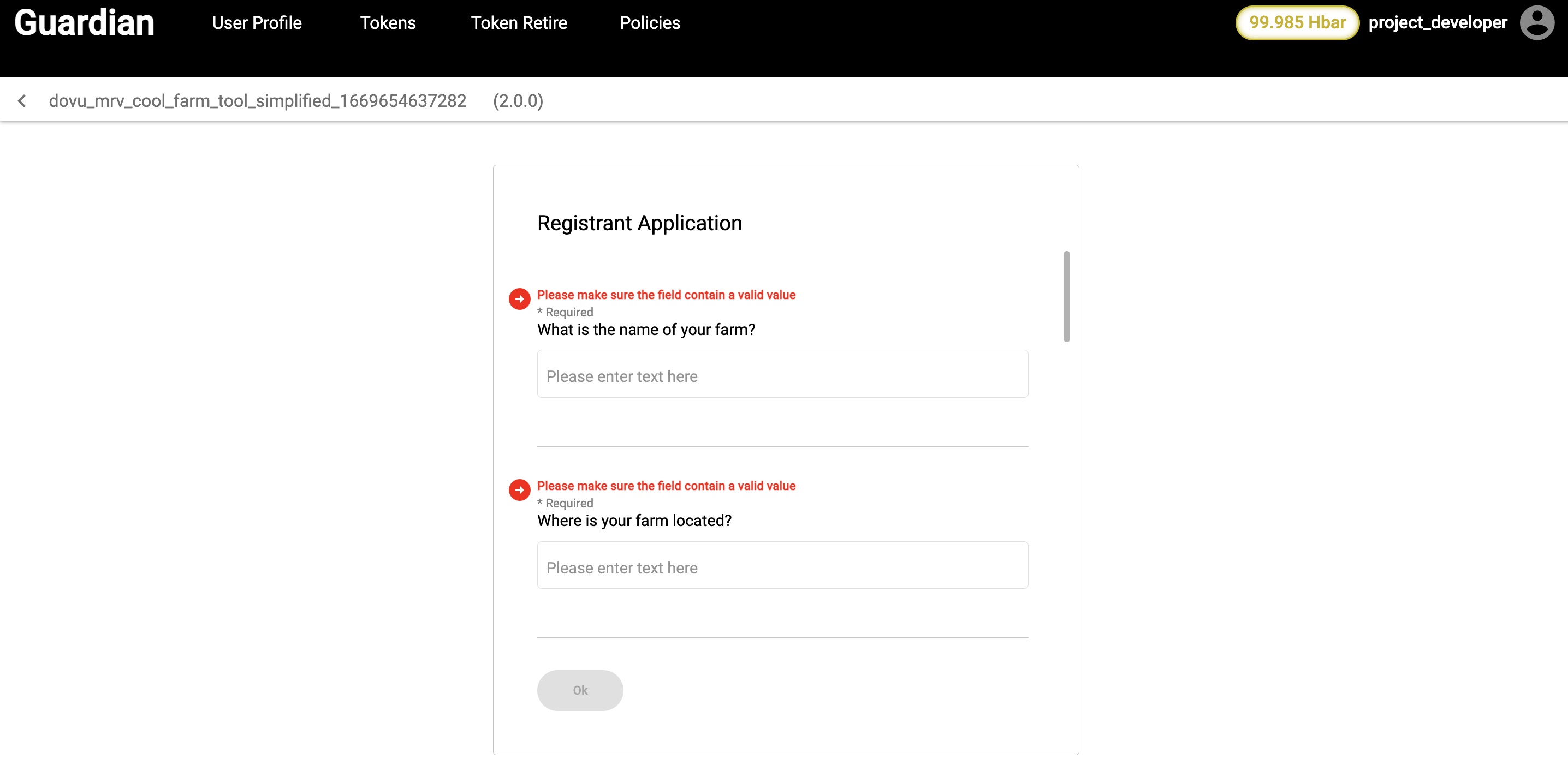Click the form's vertical scrollbar
The image size is (1568, 777).
coord(1066,296)
